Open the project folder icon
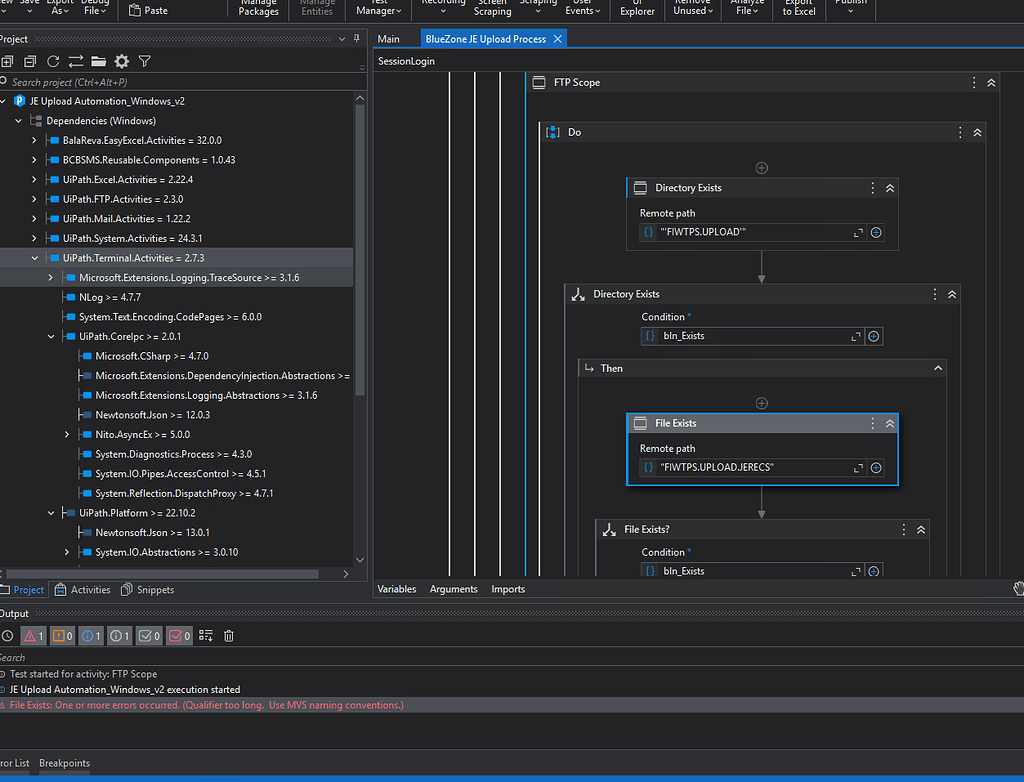The height and width of the screenshot is (782, 1024). point(98,61)
